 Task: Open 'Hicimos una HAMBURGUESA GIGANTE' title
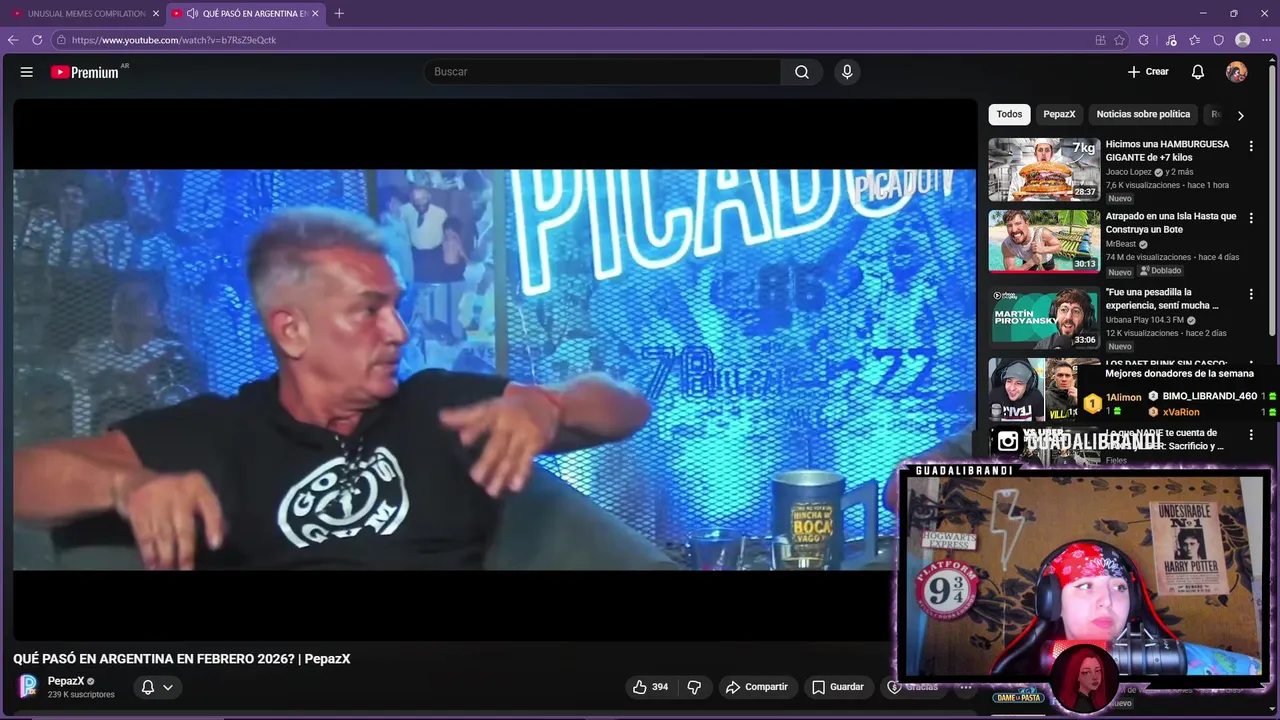coord(1167,151)
